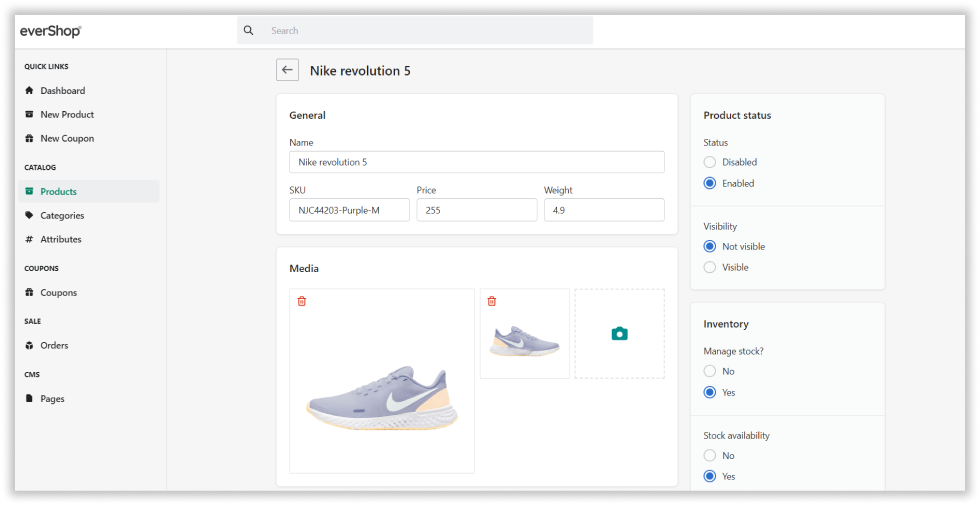Set Status to Enabled
Viewport: 980px width, 506px height.
tap(709, 183)
